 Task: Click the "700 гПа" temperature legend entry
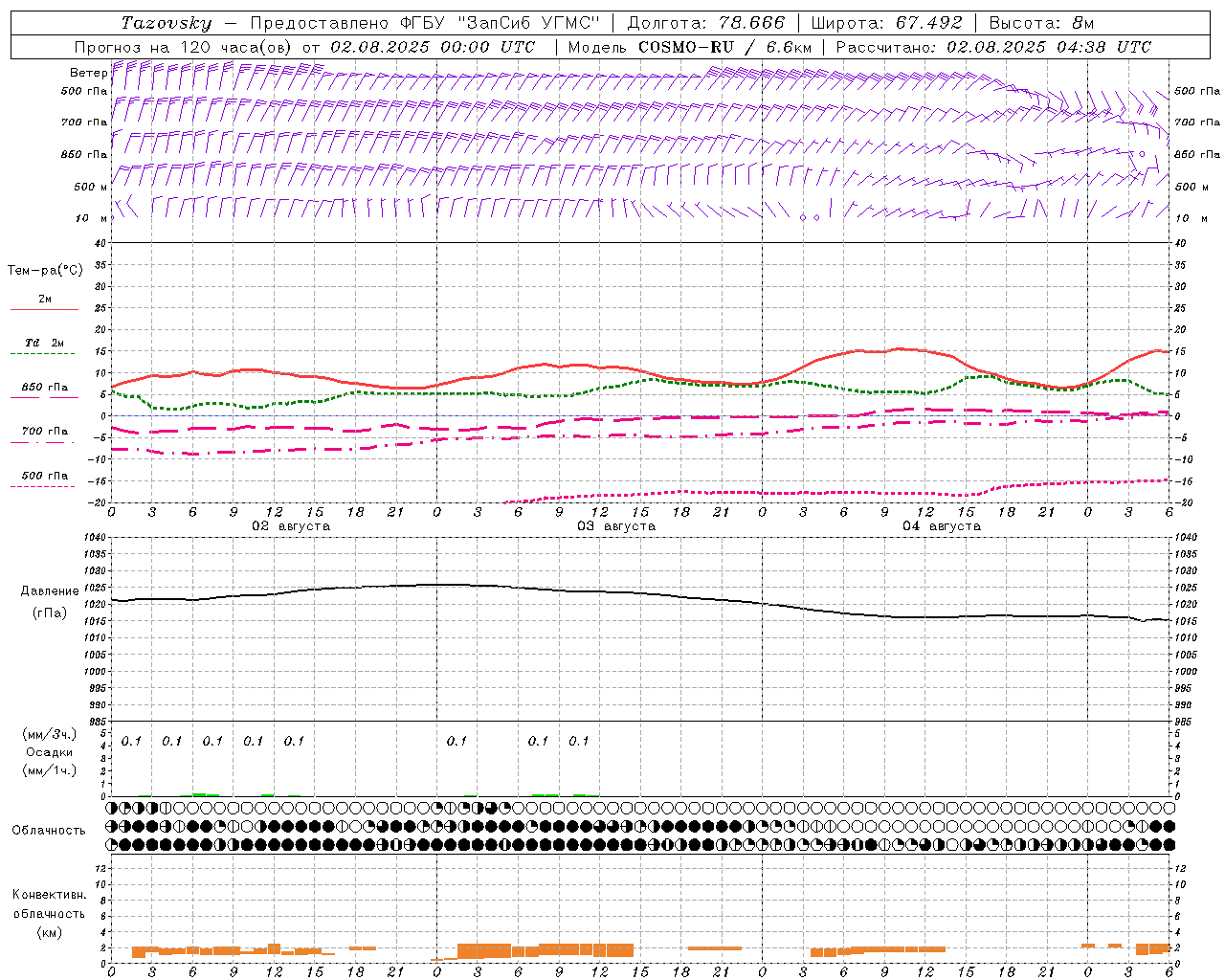(45, 432)
